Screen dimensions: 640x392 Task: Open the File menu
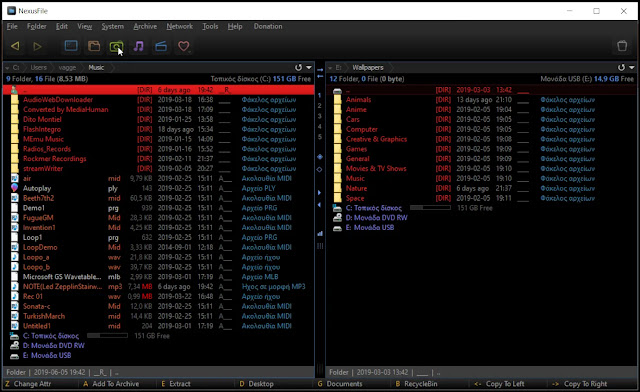(12, 26)
